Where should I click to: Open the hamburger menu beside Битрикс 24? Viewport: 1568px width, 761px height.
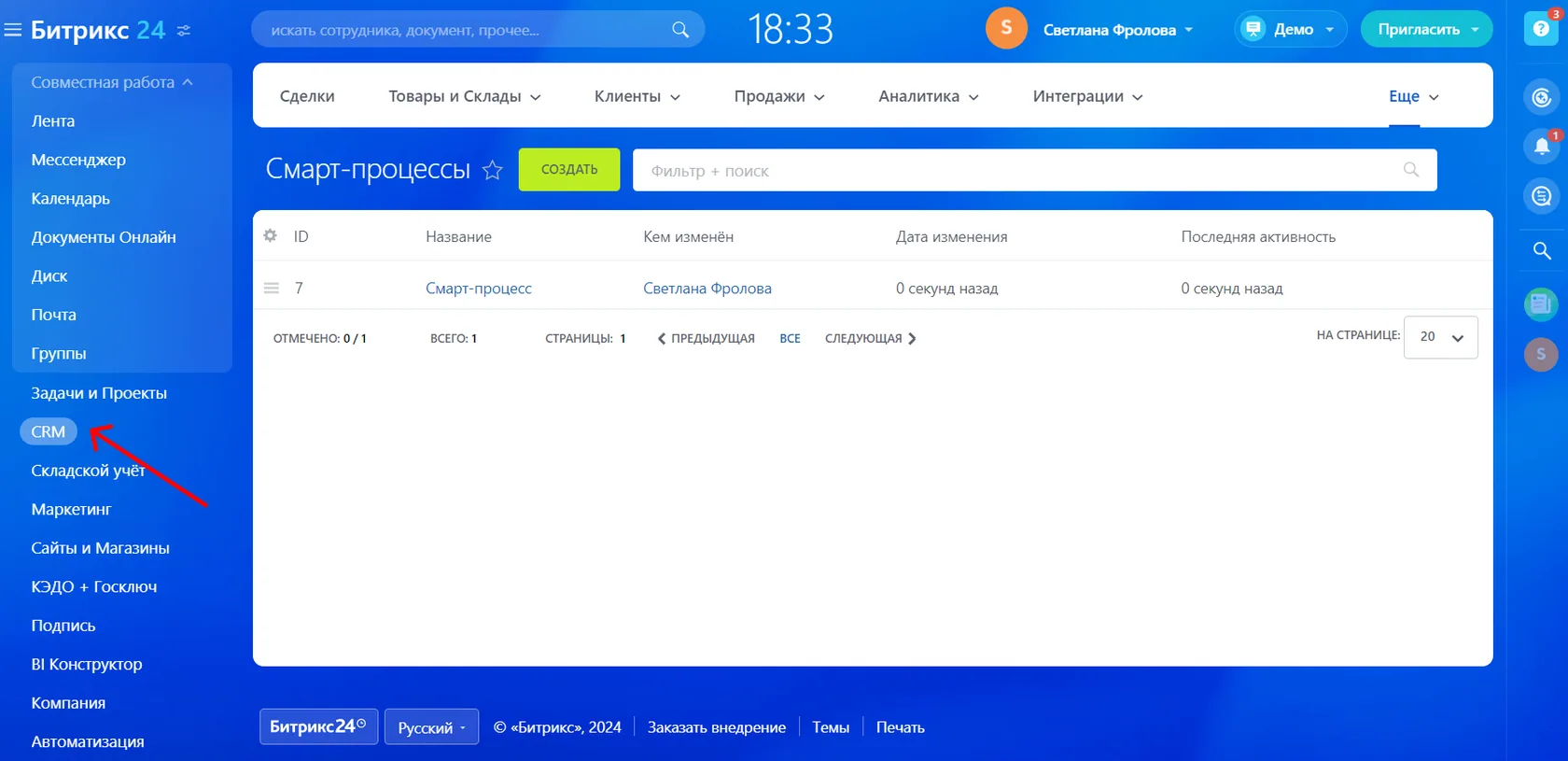pos(13,30)
